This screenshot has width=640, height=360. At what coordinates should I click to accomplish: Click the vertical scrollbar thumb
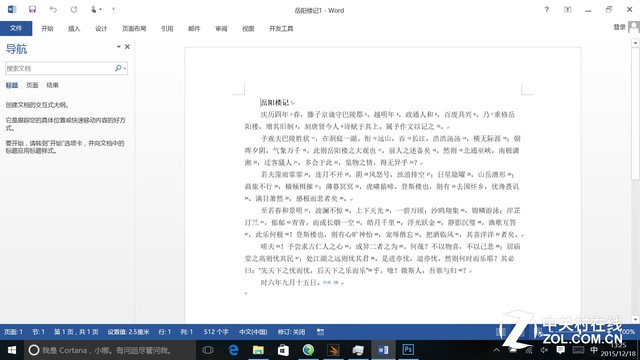pyautogui.click(x=635, y=113)
